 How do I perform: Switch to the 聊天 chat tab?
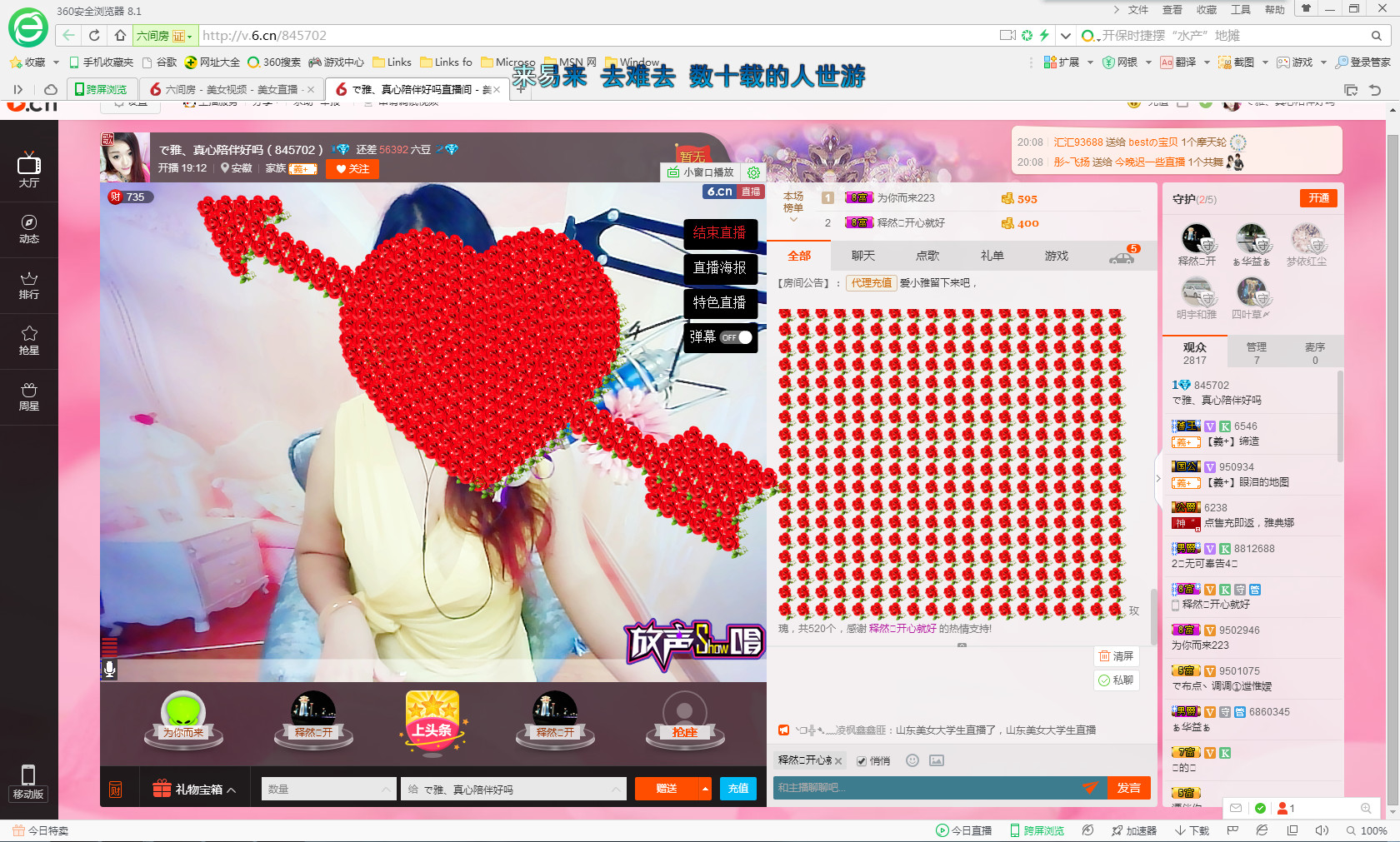[x=863, y=256]
